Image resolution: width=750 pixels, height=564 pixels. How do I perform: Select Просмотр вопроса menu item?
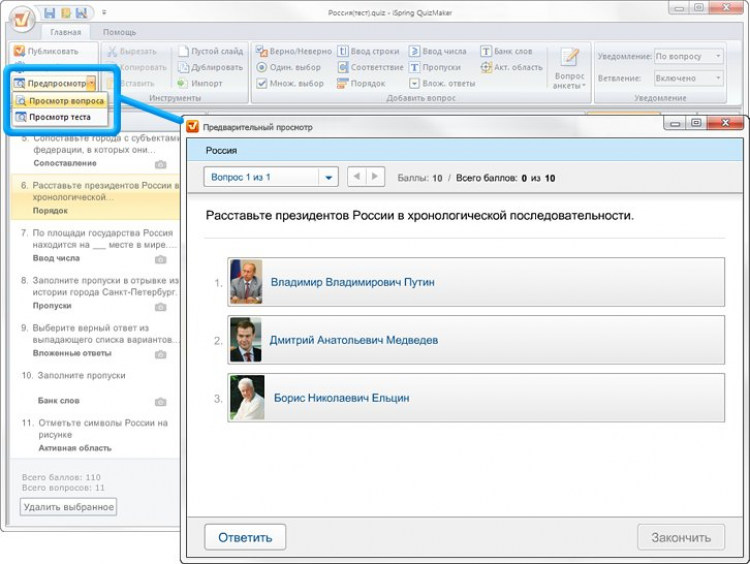60,101
